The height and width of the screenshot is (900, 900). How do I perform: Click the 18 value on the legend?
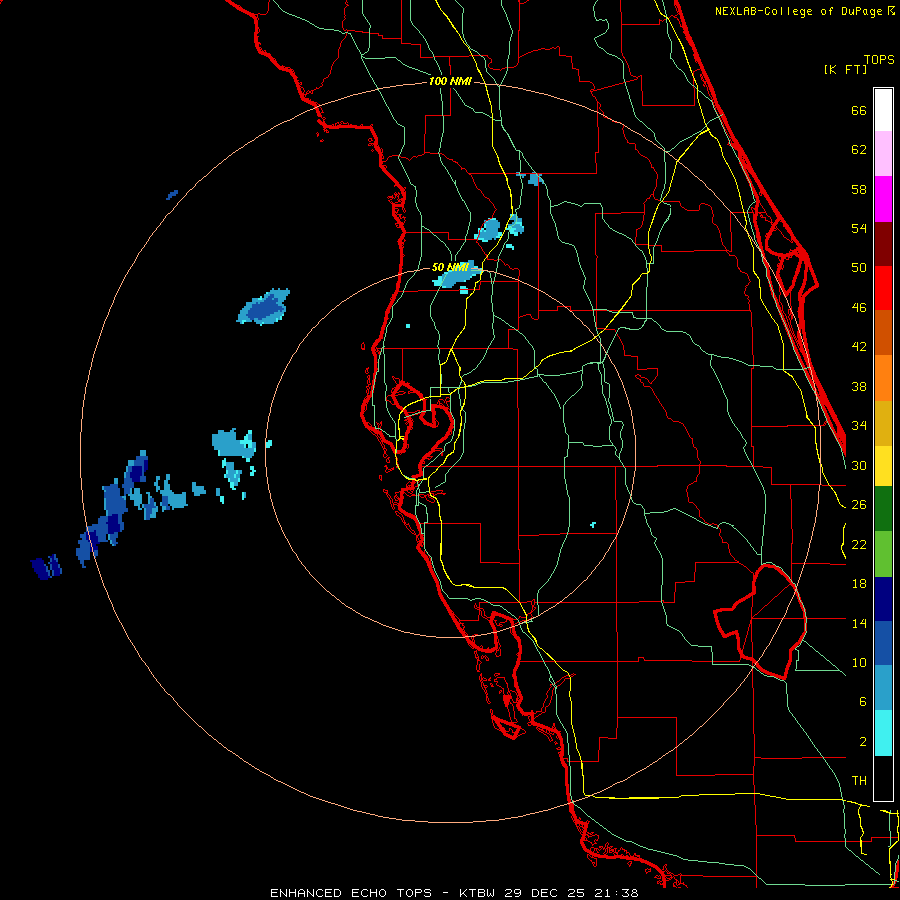click(x=859, y=584)
